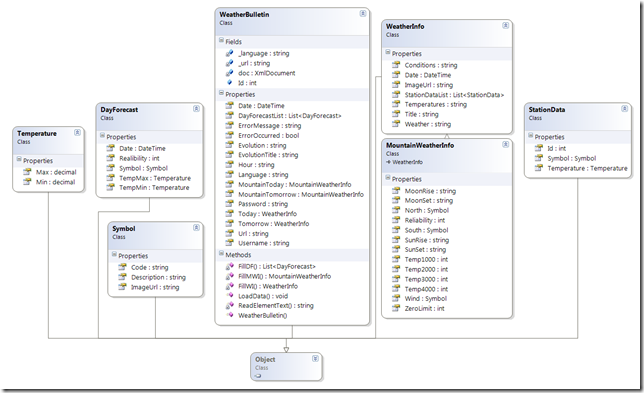Select the 'Symbol : Symbol' property in StationData
644x393 pixels.
pyautogui.click(x=572, y=158)
